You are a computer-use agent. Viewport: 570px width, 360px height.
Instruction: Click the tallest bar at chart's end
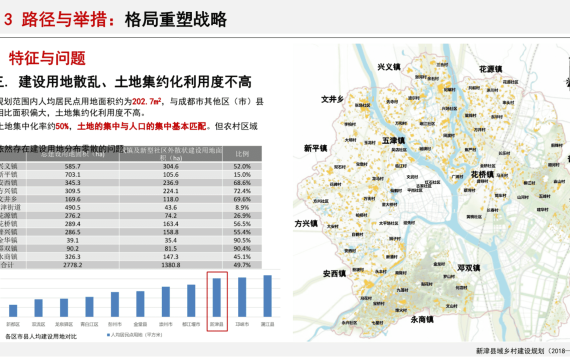point(268,296)
